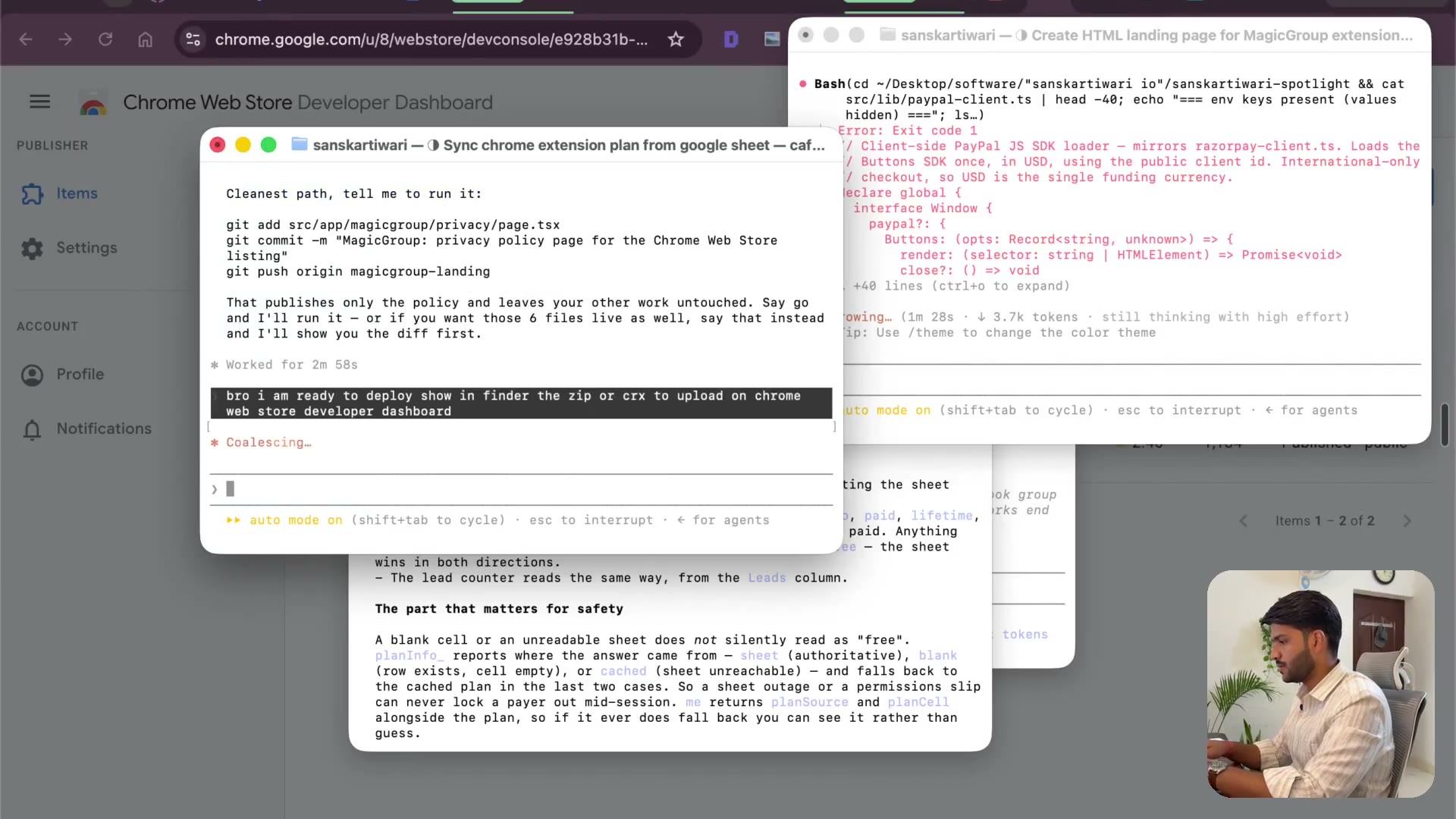1456x819 pixels.
Task: Click the highlighted 'cached' word
Action: point(623,671)
